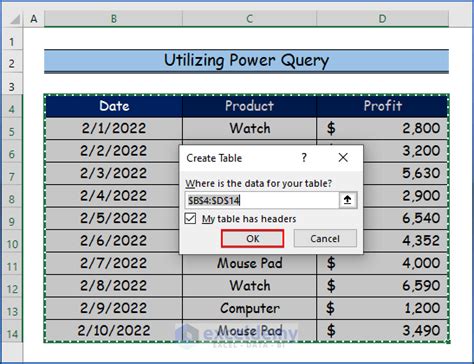Select cell with date 2/1/2022
Viewport: 474px width, 364px height.
114,128
